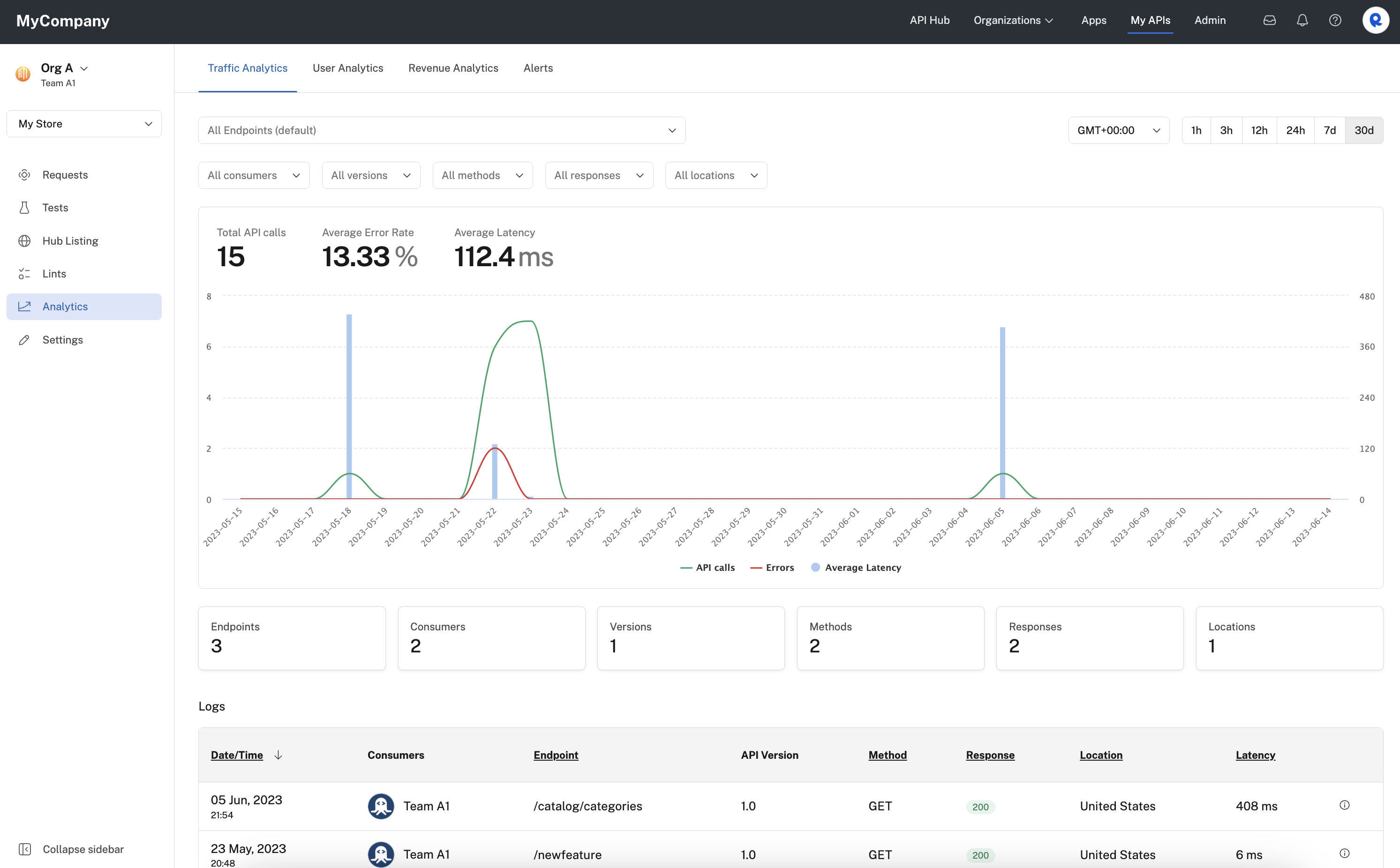Select the 1h time range
The height and width of the screenshot is (868, 1400).
1196,130
